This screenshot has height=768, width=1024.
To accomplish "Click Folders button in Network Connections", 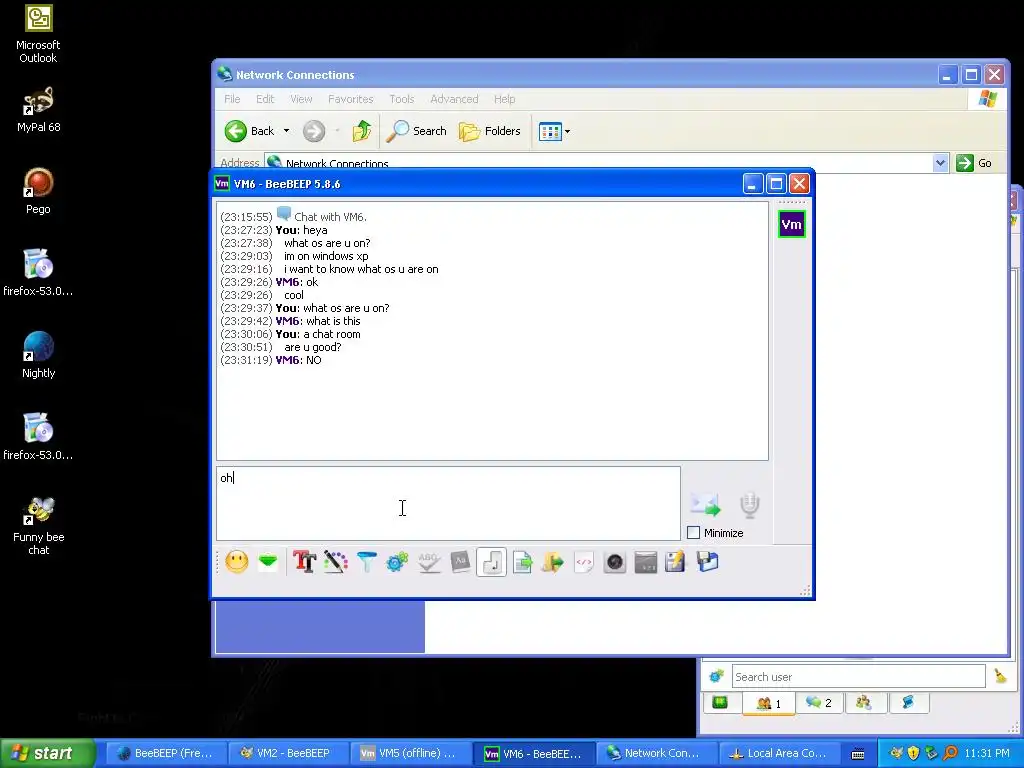I will [x=490, y=131].
